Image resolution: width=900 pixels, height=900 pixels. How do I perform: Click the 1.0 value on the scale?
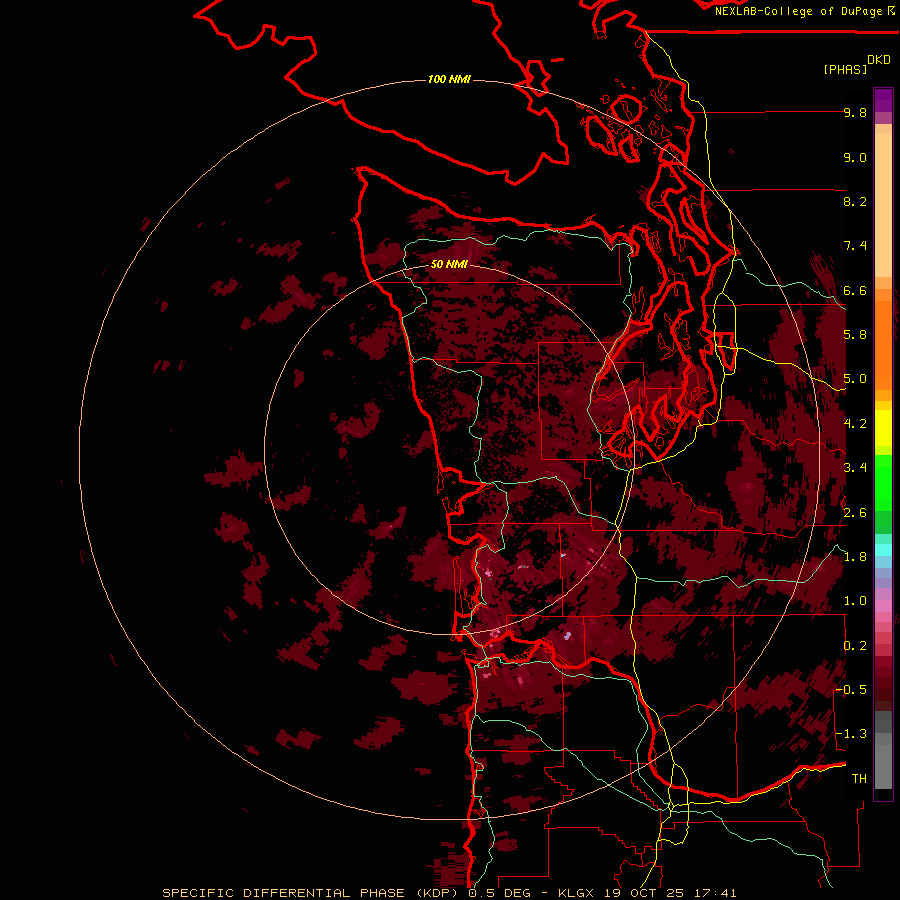coord(855,601)
